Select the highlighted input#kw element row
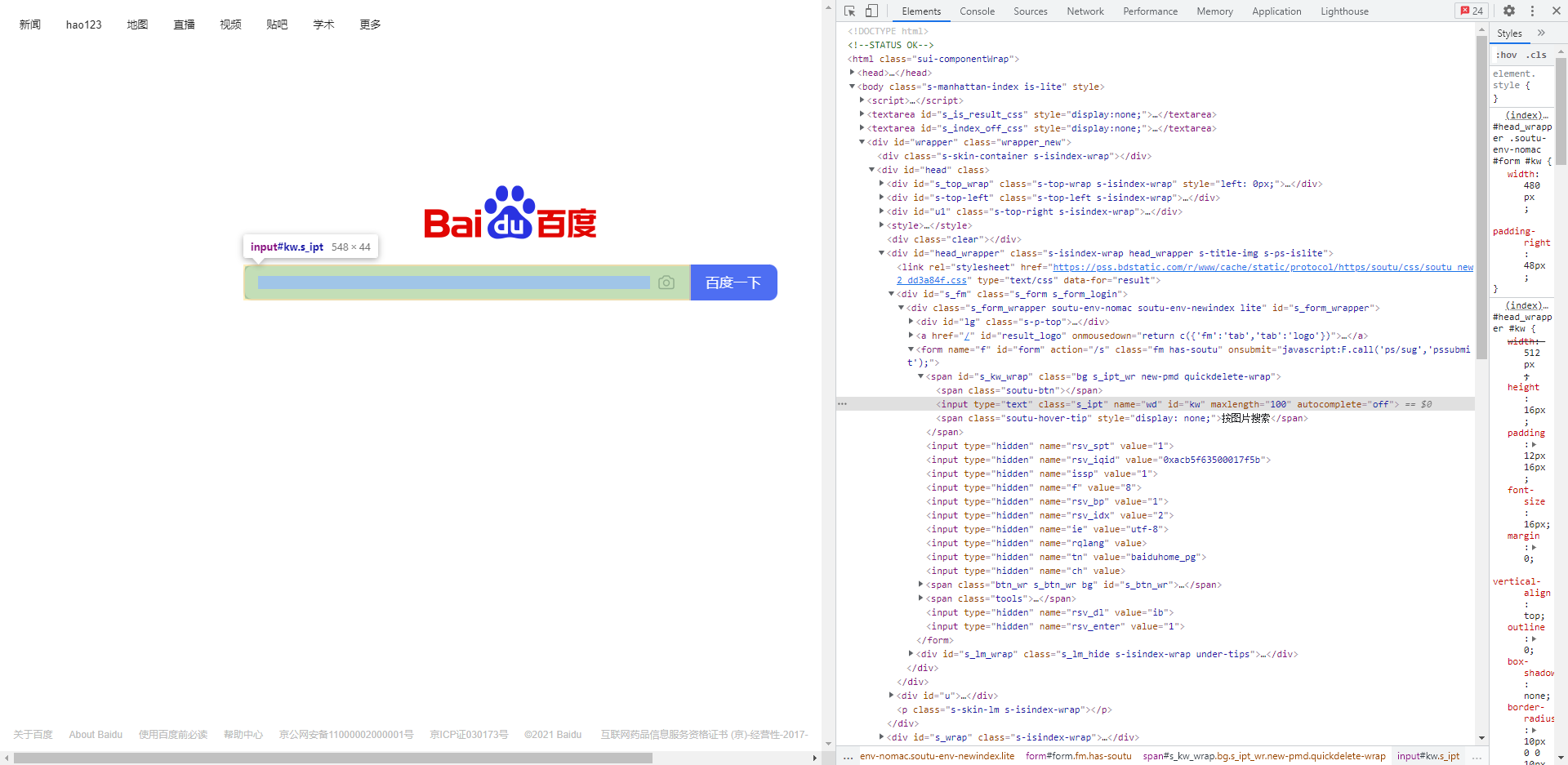1568x765 pixels. point(1156,404)
